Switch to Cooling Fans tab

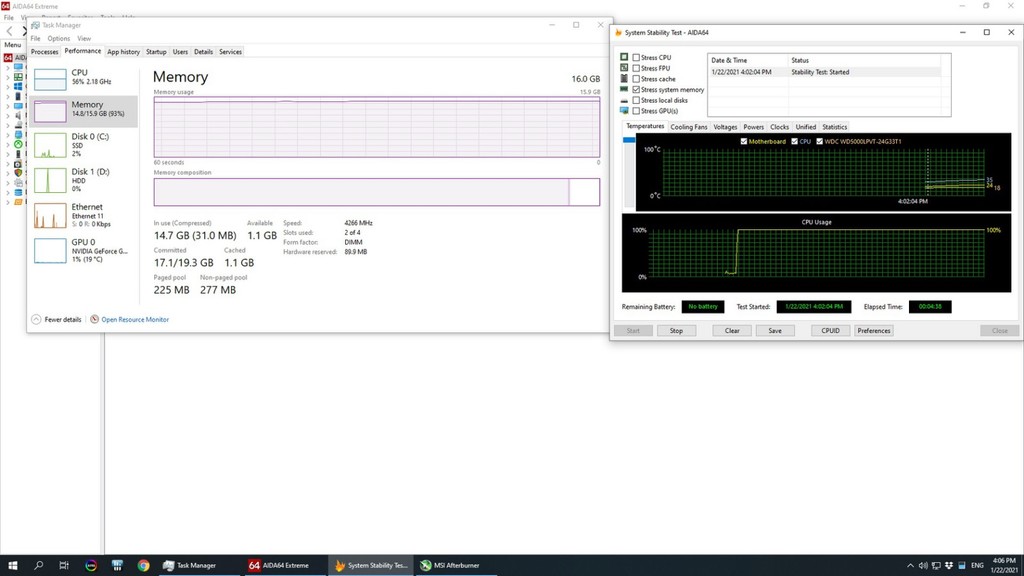tap(688, 127)
